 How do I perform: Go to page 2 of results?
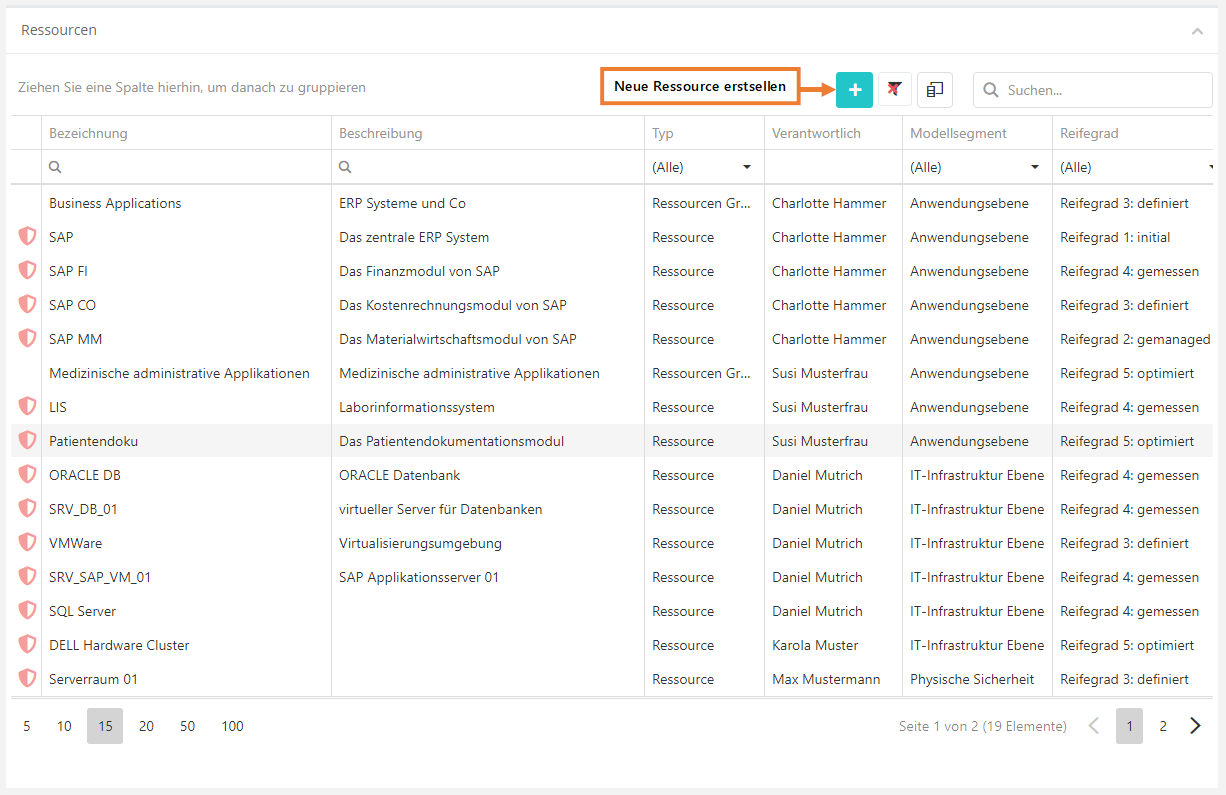pyautogui.click(x=1162, y=726)
